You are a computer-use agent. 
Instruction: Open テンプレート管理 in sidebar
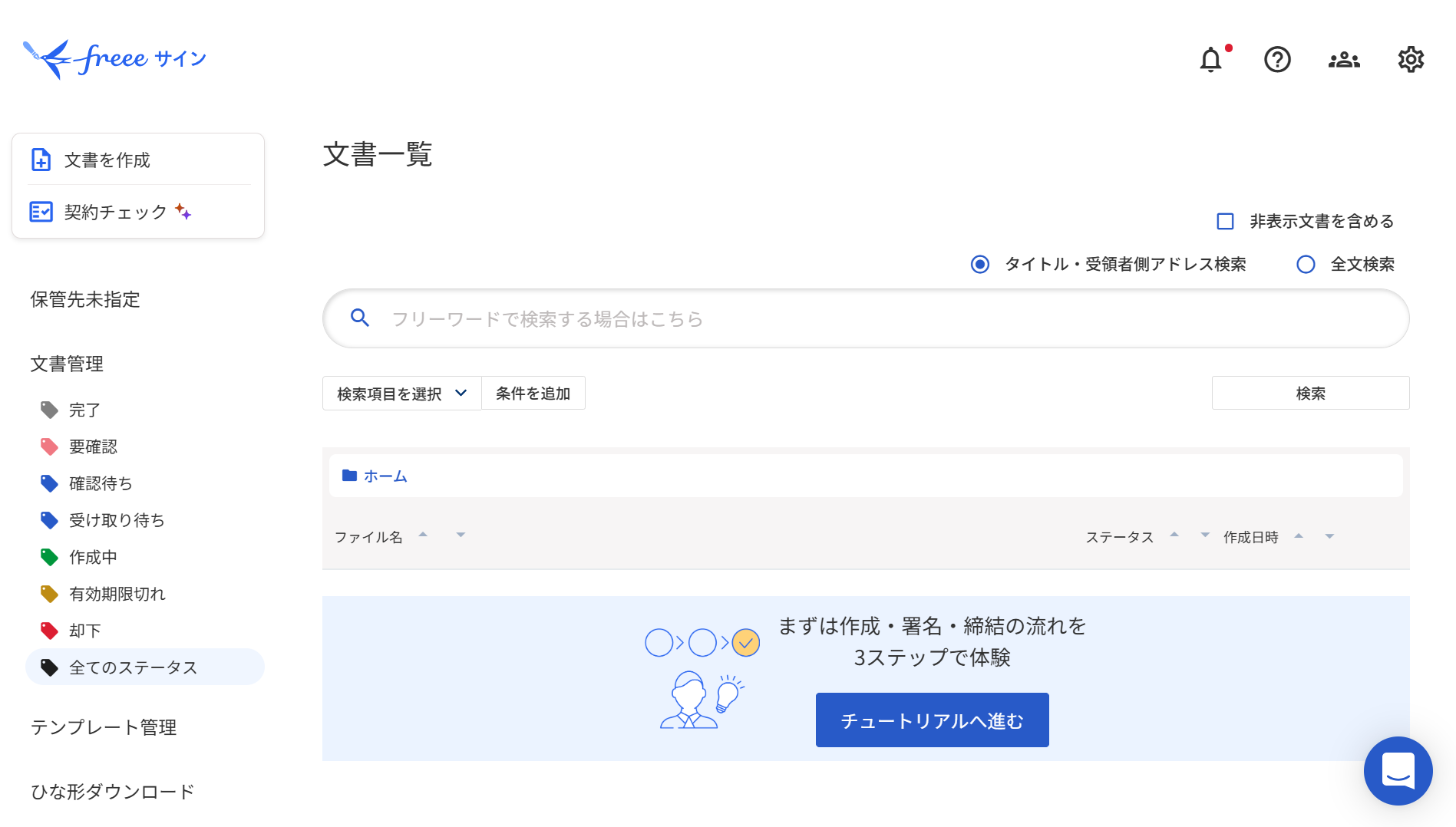point(104,727)
